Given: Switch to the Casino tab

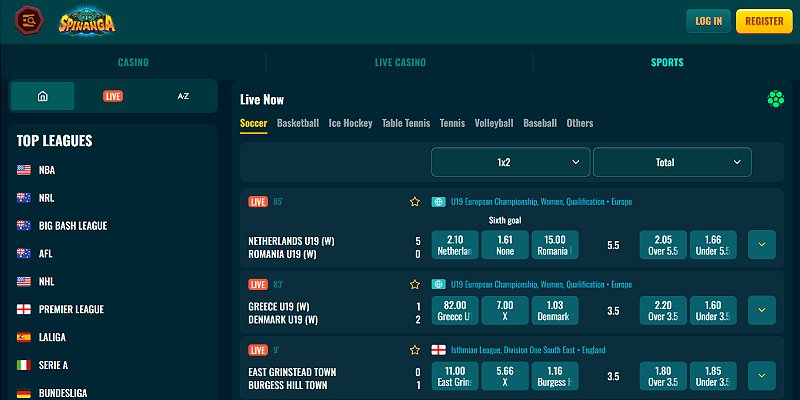Looking at the screenshot, I should [133, 62].
